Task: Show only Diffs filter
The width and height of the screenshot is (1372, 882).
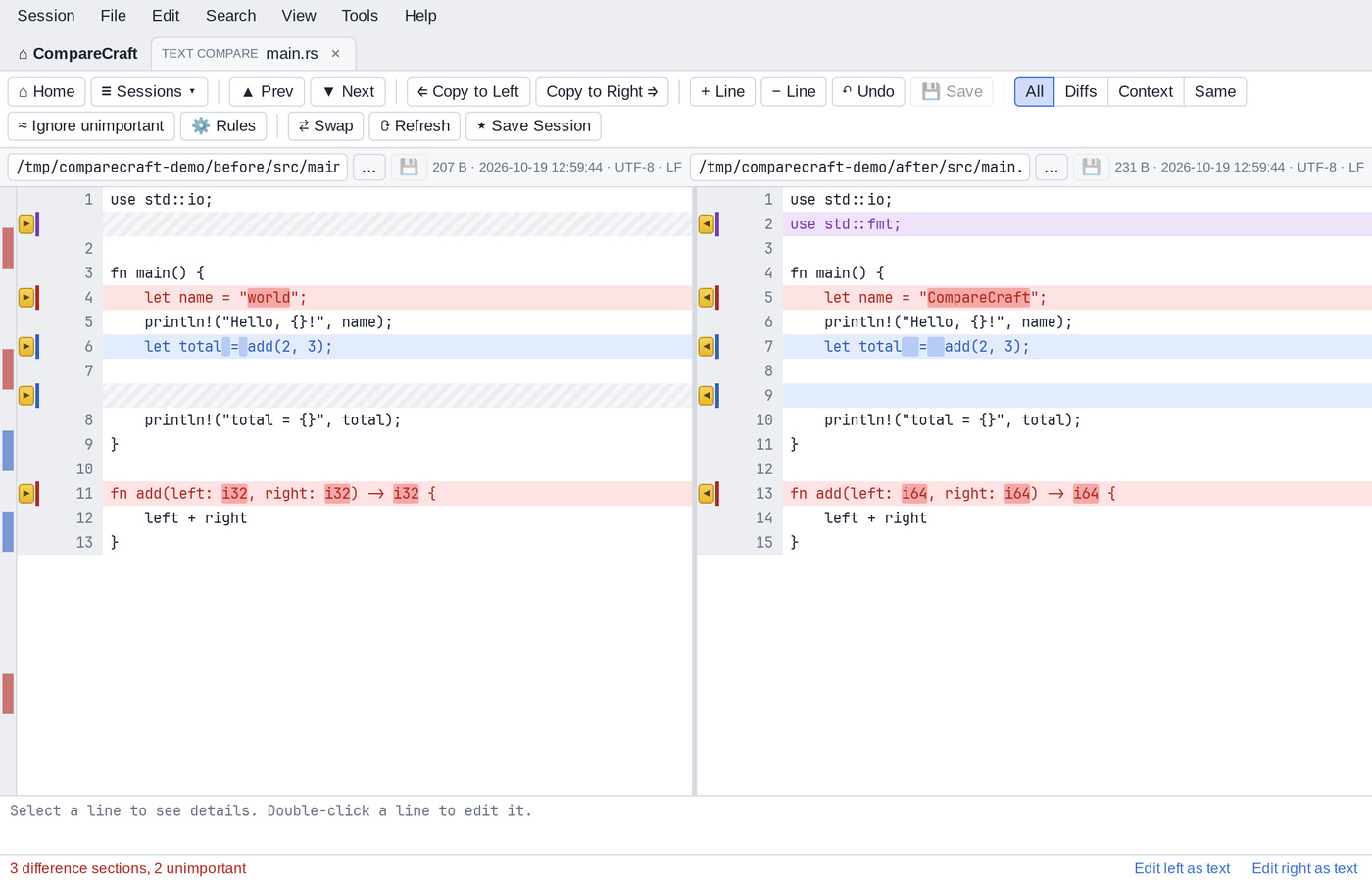Action: tap(1080, 91)
